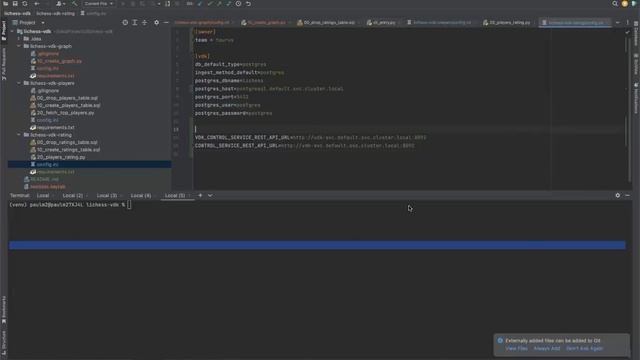This screenshot has width=640, height=360.
Task: Click the Collapse All icon in the Project panel
Action: click(x=144, y=22)
